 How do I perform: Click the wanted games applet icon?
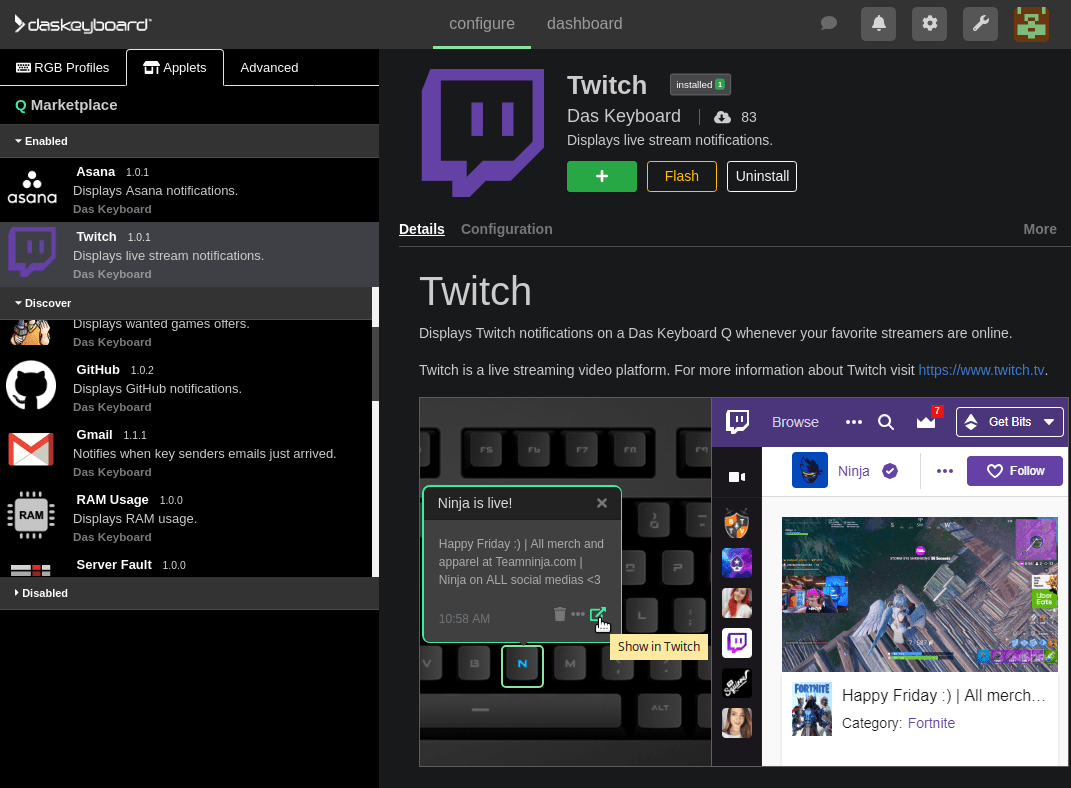[x=31, y=333]
